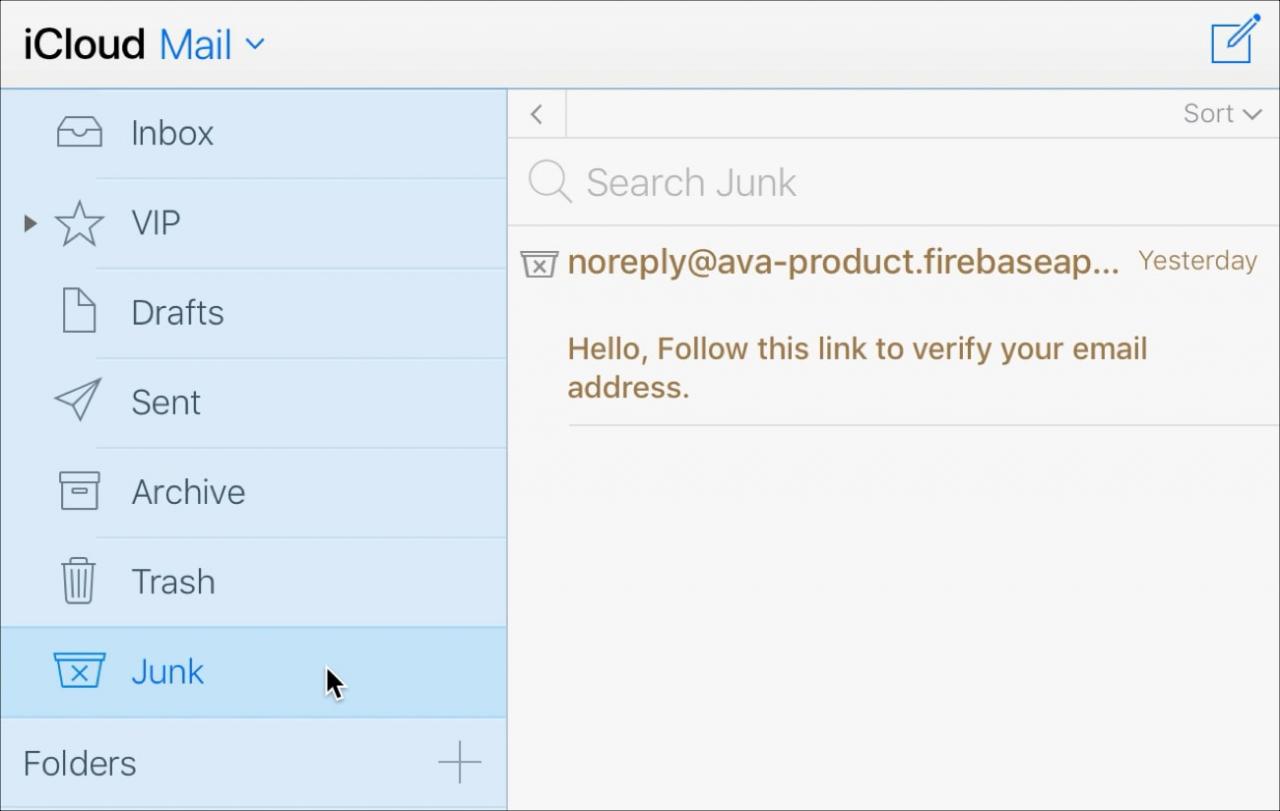
Task: Expand the VIP disclosure triangle
Action: (30, 223)
